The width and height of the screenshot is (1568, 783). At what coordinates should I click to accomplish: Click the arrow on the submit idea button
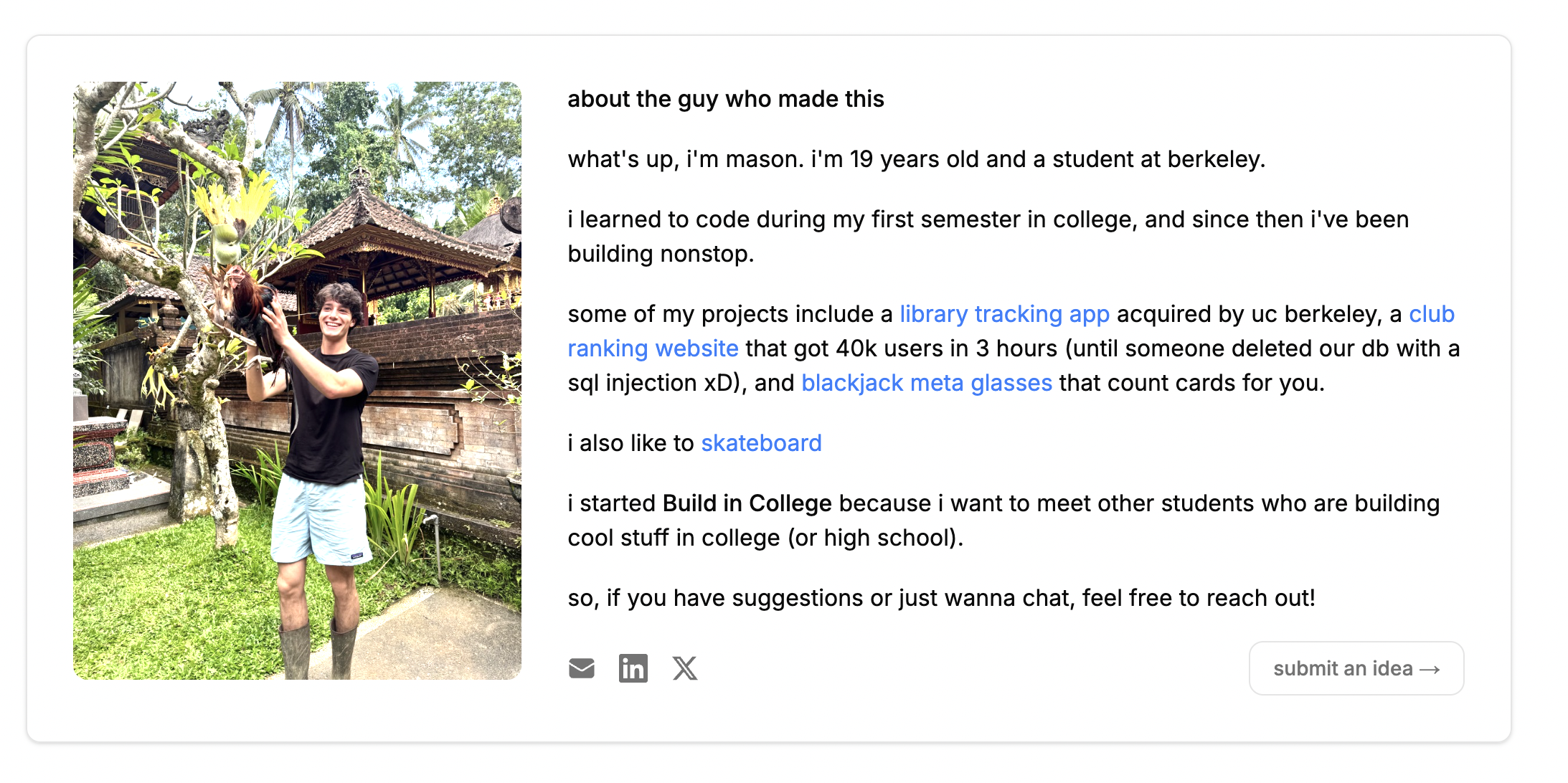1430,670
